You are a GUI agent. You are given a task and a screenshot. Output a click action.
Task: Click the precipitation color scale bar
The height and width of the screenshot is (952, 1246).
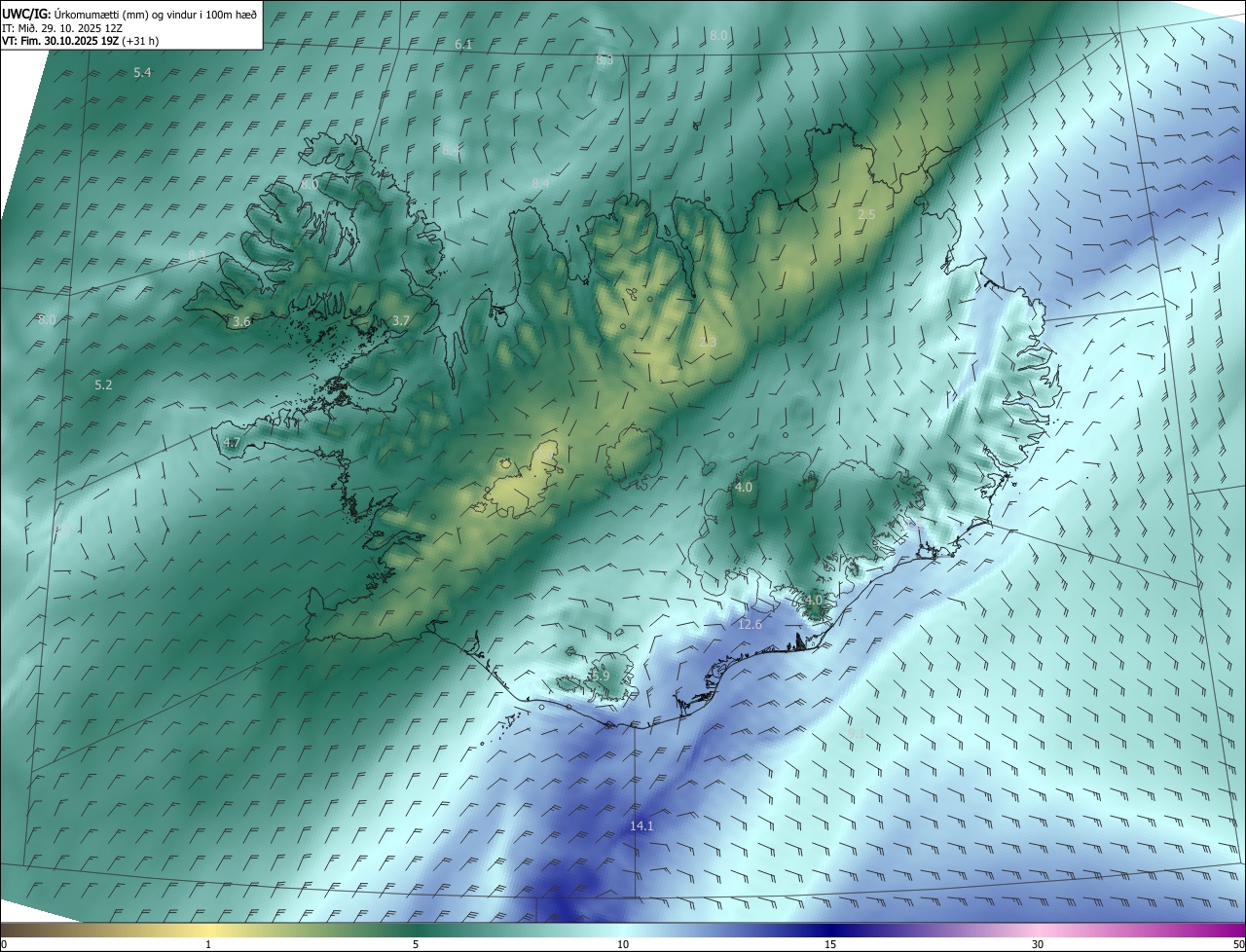coord(623,930)
